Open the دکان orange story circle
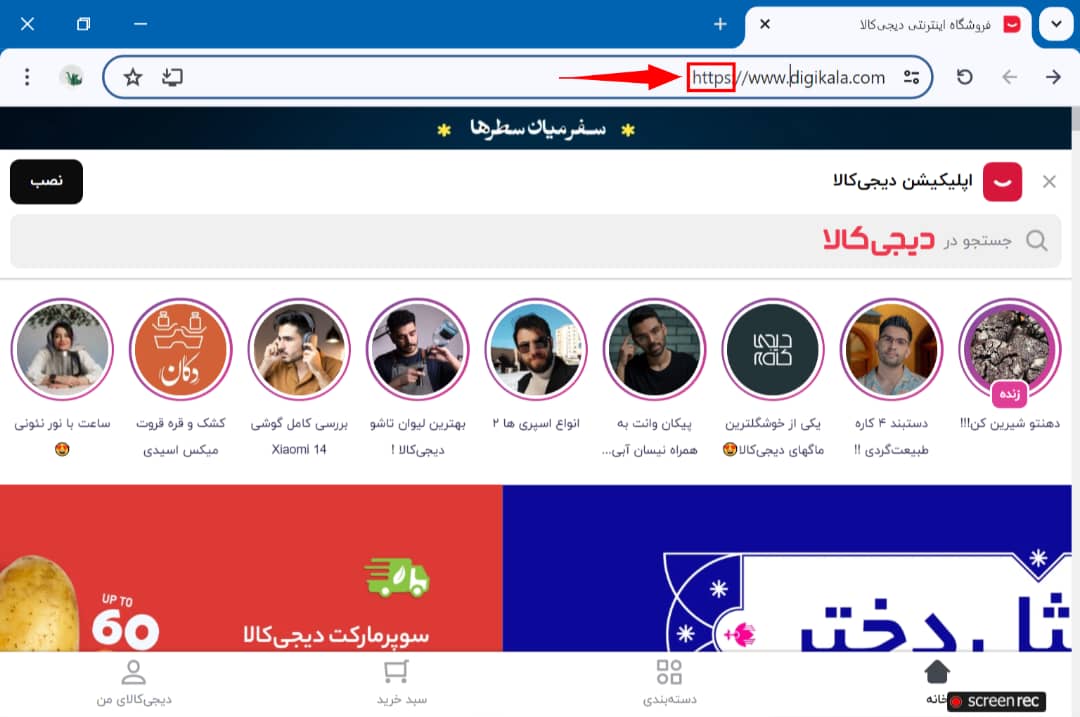This screenshot has height=717, width=1080. click(181, 350)
